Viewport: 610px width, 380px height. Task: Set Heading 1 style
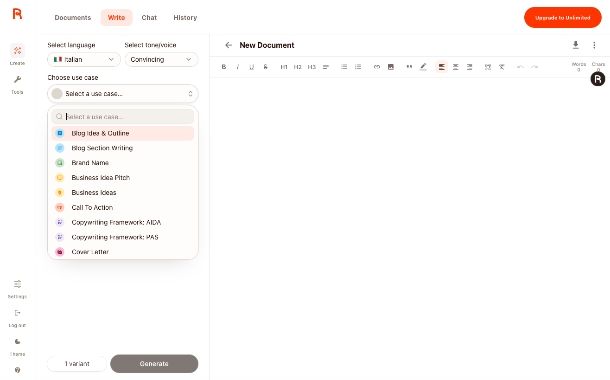(284, 67)
